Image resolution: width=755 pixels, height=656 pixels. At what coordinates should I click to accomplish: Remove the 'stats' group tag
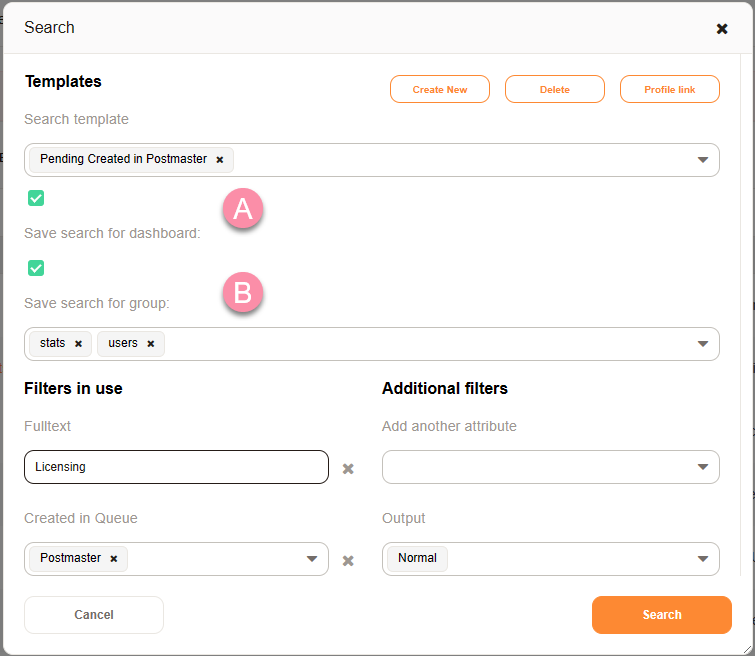click(x=78, y=343)
